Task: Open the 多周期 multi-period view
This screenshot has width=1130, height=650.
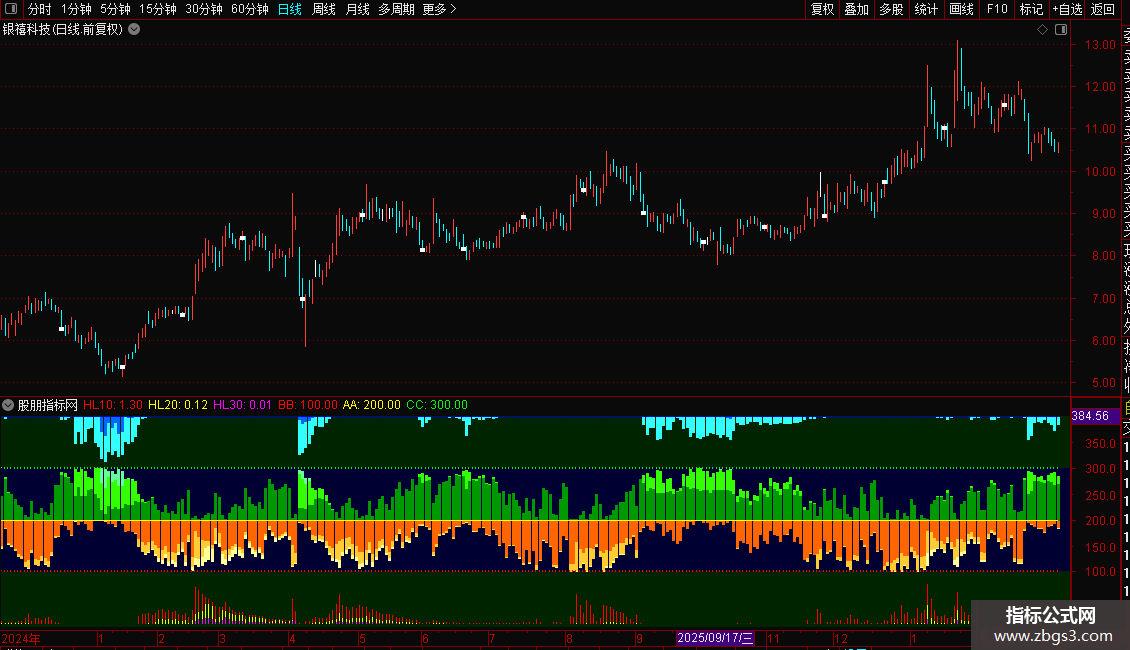Action: click(396, 9)
